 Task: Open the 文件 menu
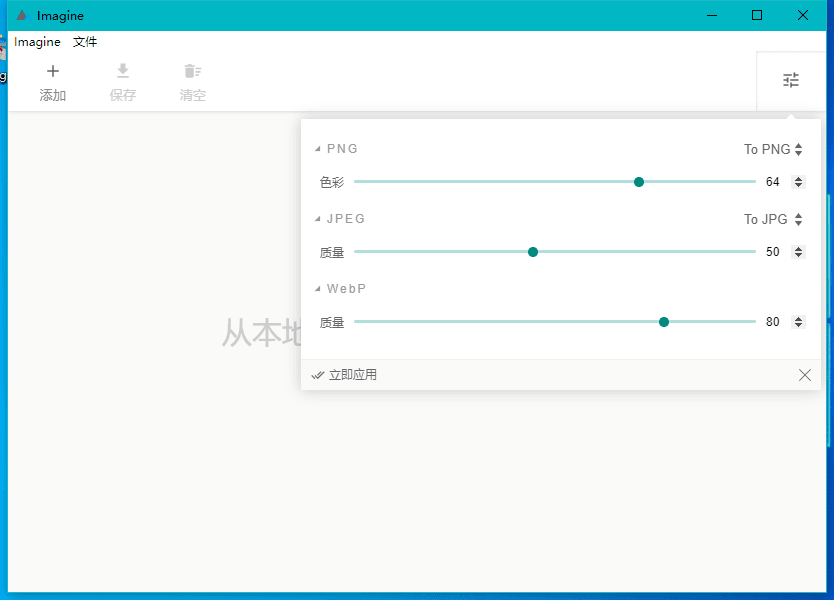pyautogui.click(x=85, y=42)
